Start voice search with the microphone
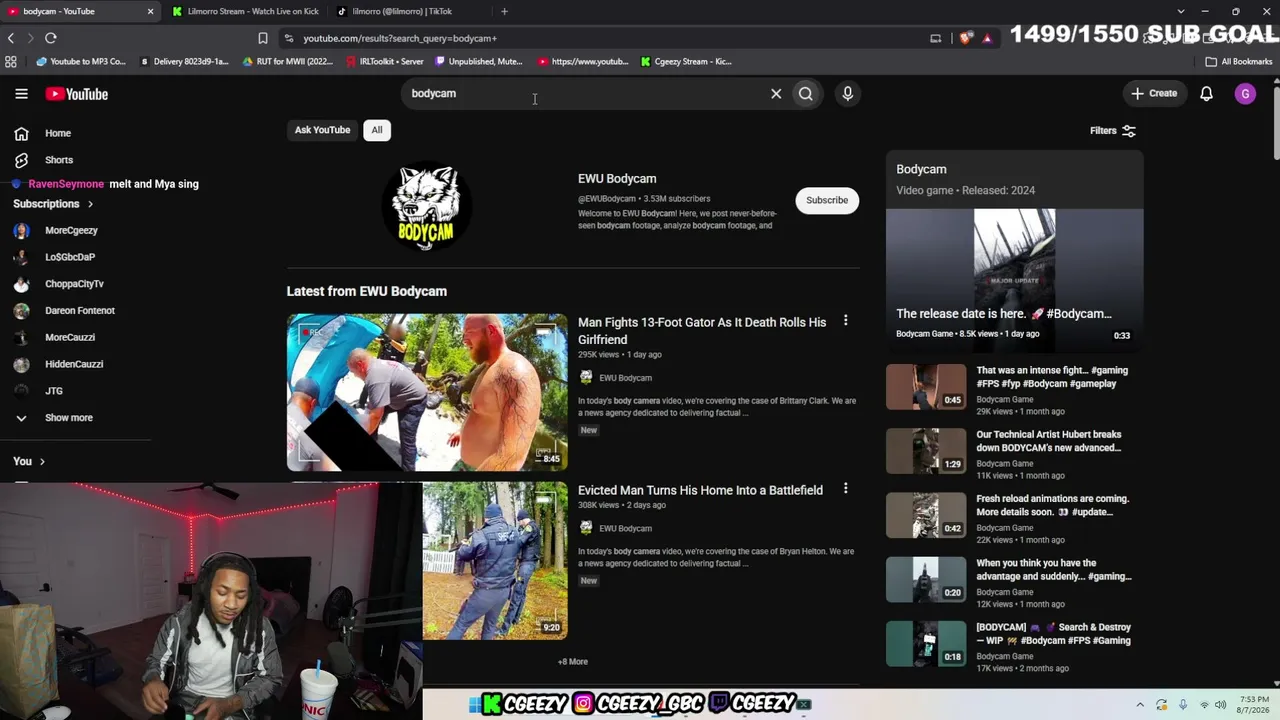The width and height of the screenshot is (1280, 720). [x=848, y=94]
